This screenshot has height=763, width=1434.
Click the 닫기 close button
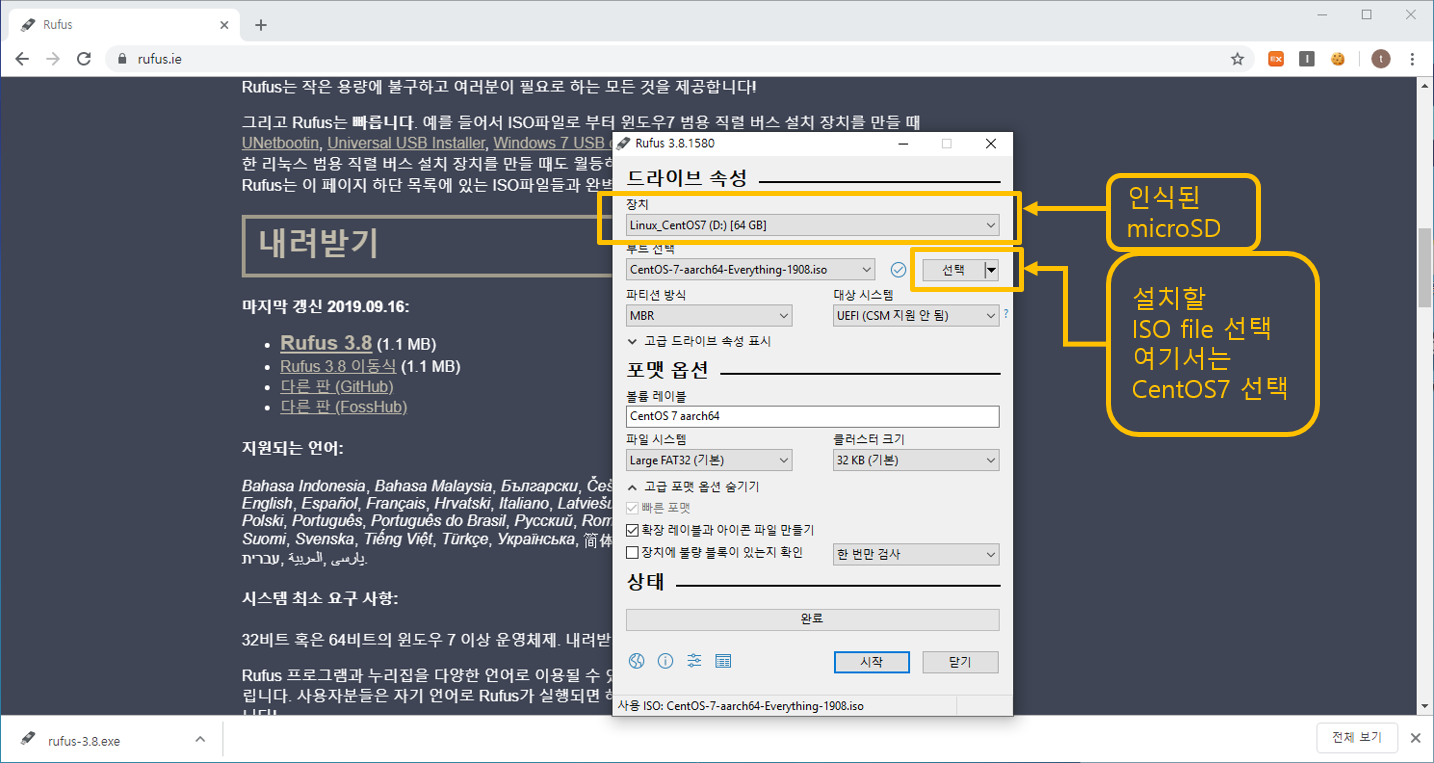pyautogui.click(x=960, y=662)
